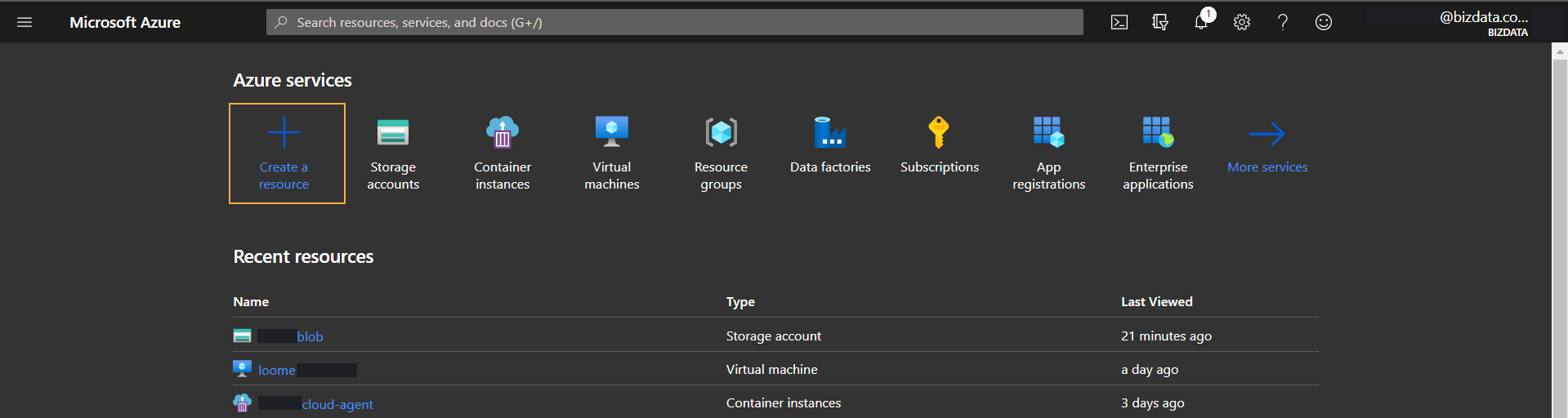The width and height of the screenshot is (1568, 418).
Task: Open Virtual machines service icon
Action: 612,131
